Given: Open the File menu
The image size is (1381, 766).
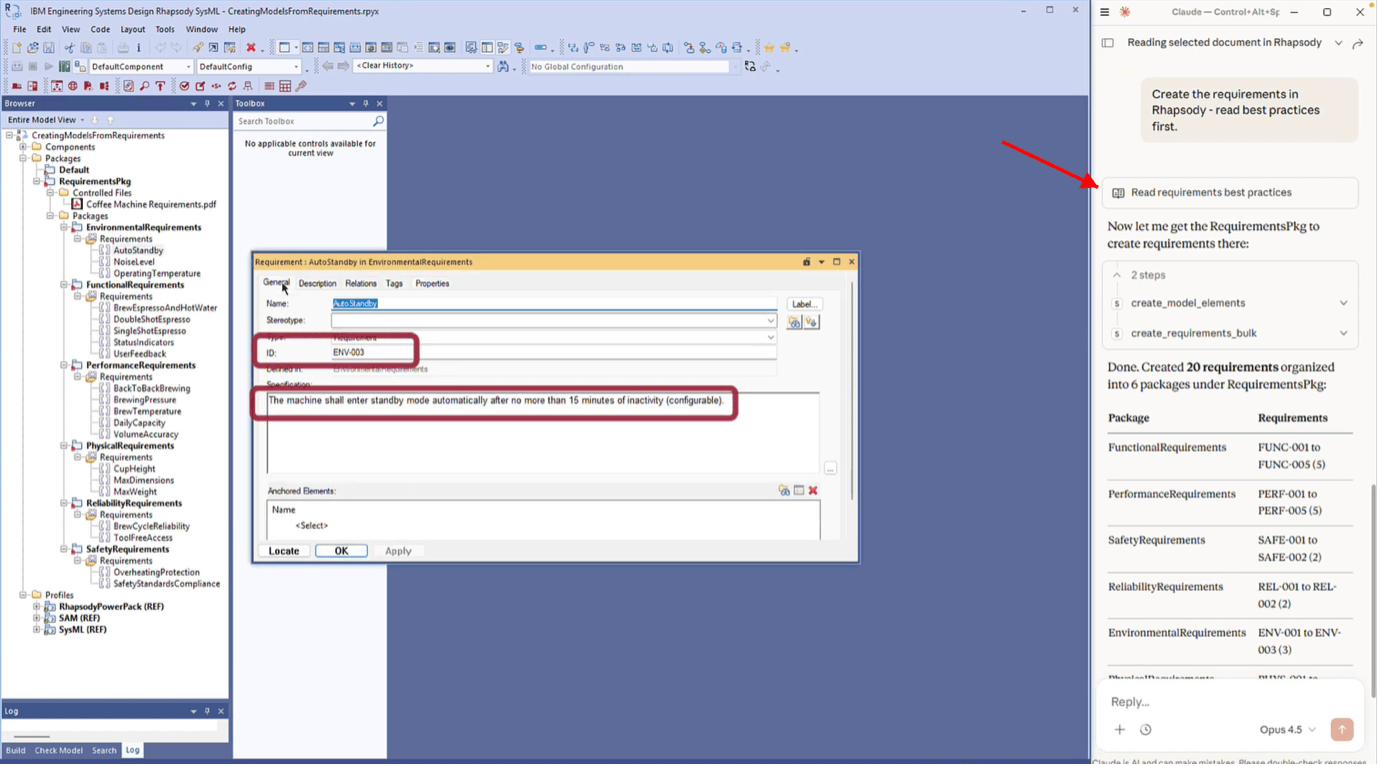Looking at the screenshot, I should pyautogui.click(x=19, y=29).
